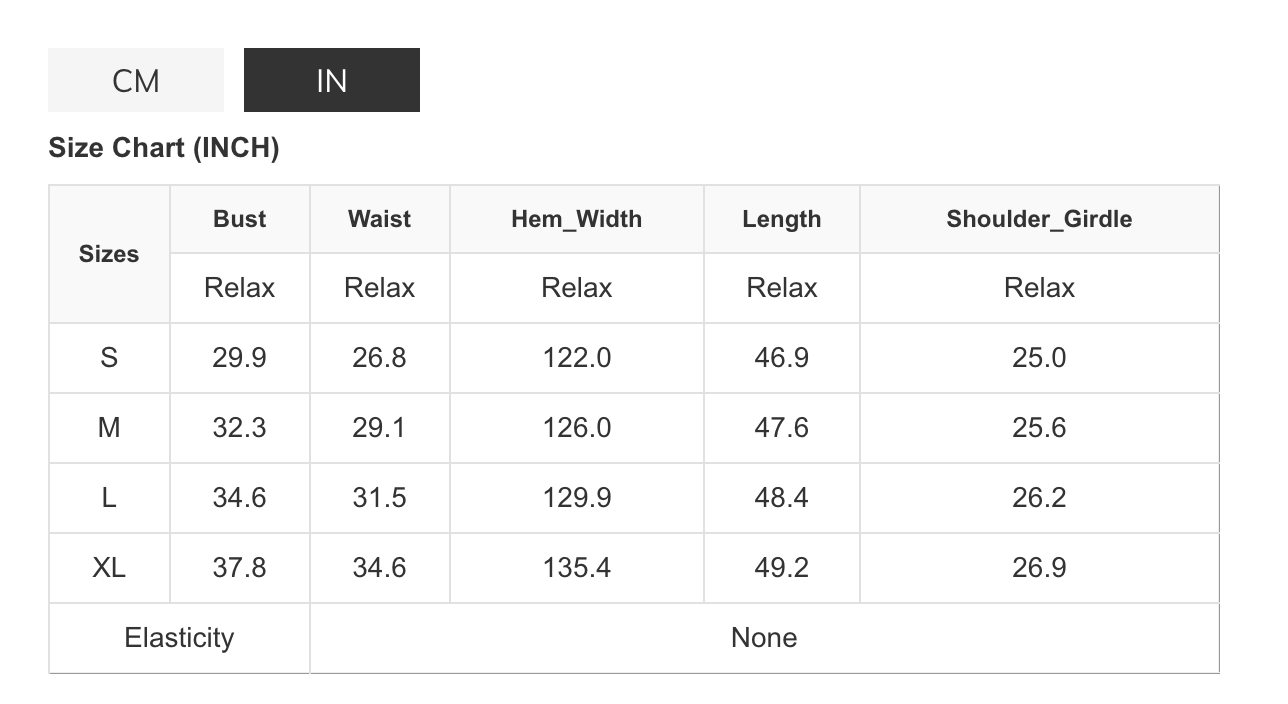The image size is (1288, 704).
Task: Click the Bust column header
Action: (239, 219)
